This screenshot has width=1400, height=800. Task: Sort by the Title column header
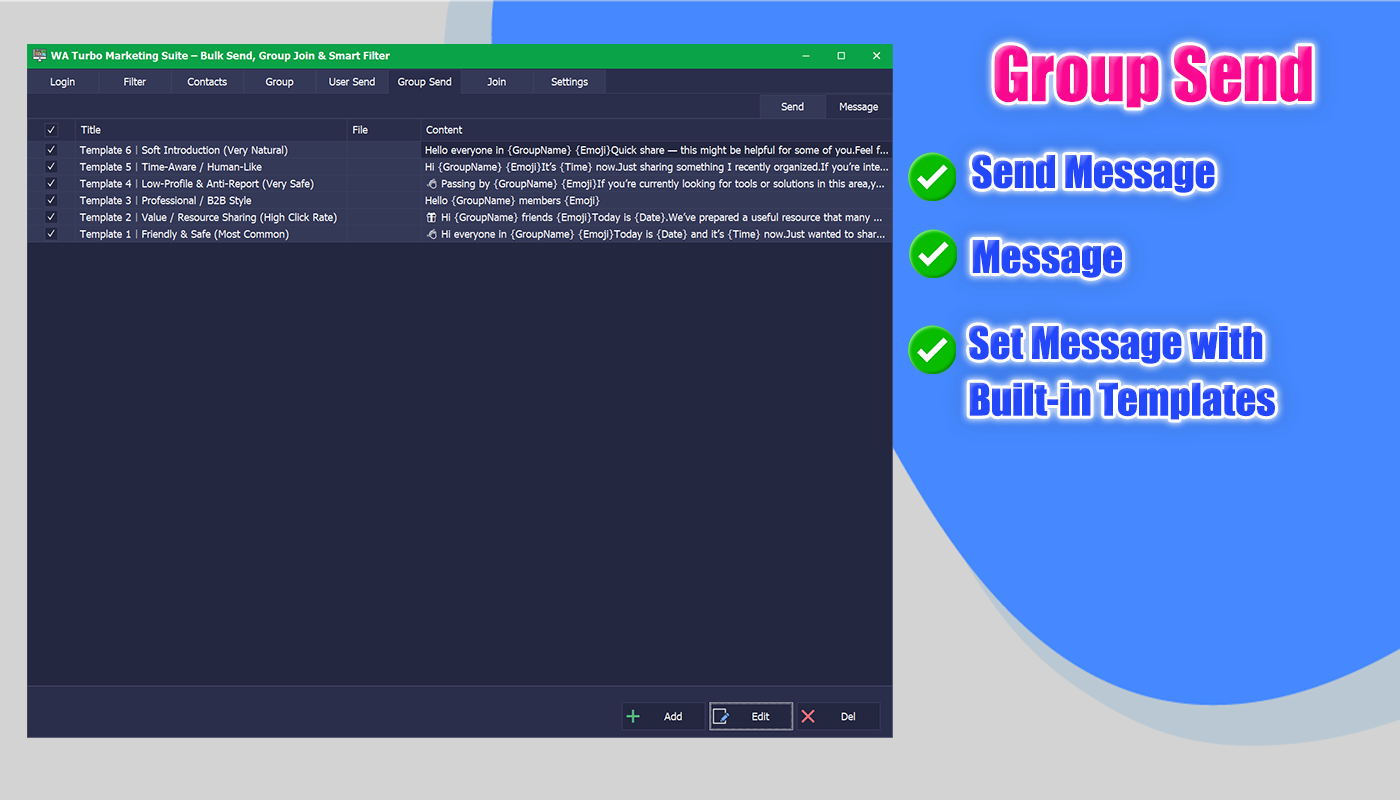coord(212,130)
